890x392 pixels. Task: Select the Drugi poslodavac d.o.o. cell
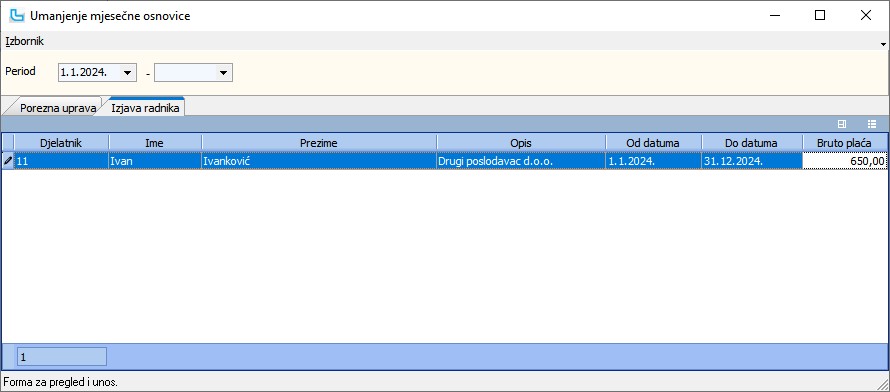pos(521,162)
